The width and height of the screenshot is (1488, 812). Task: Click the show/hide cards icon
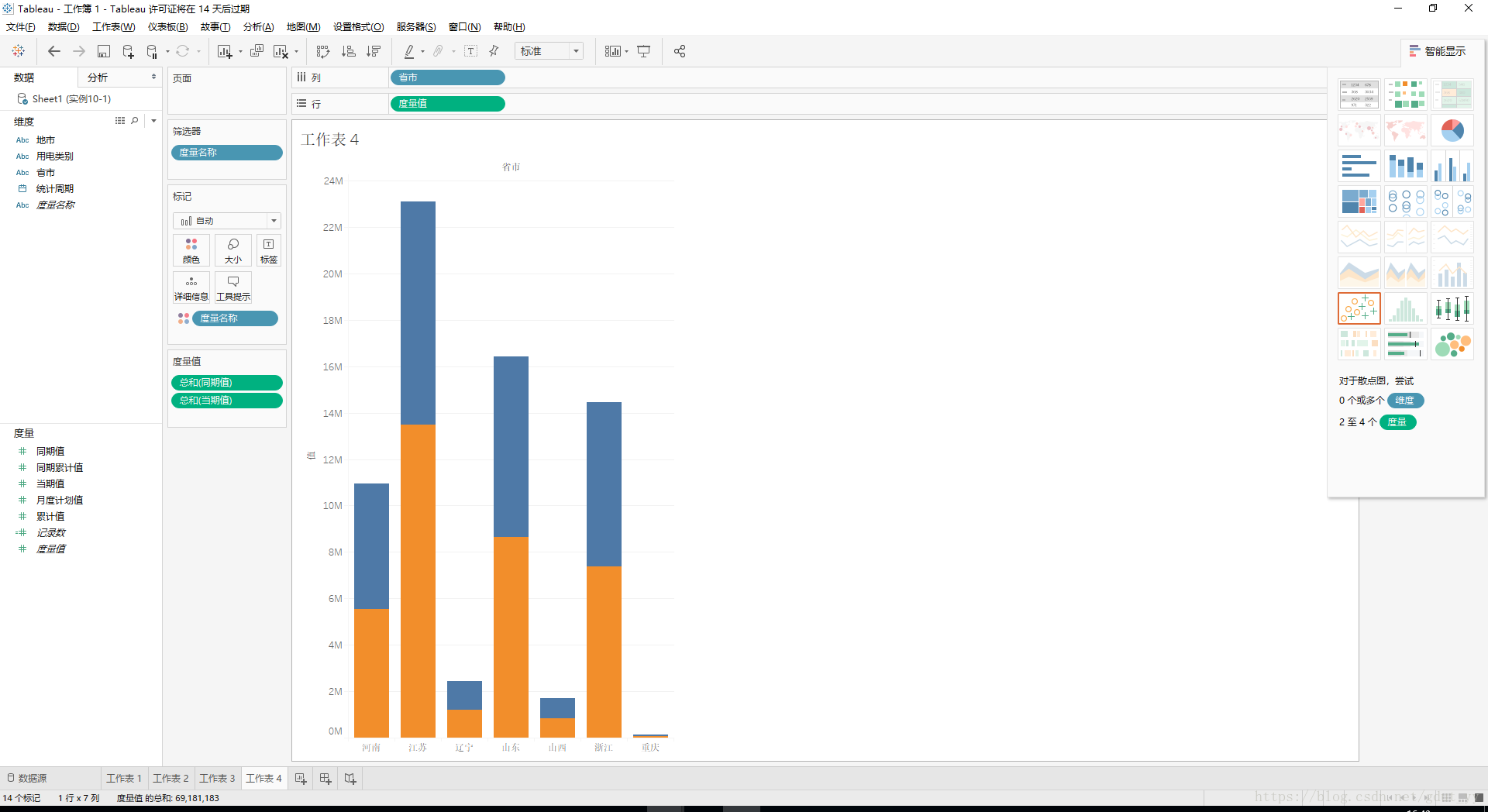pyautogui.click(x=612, y=51)
